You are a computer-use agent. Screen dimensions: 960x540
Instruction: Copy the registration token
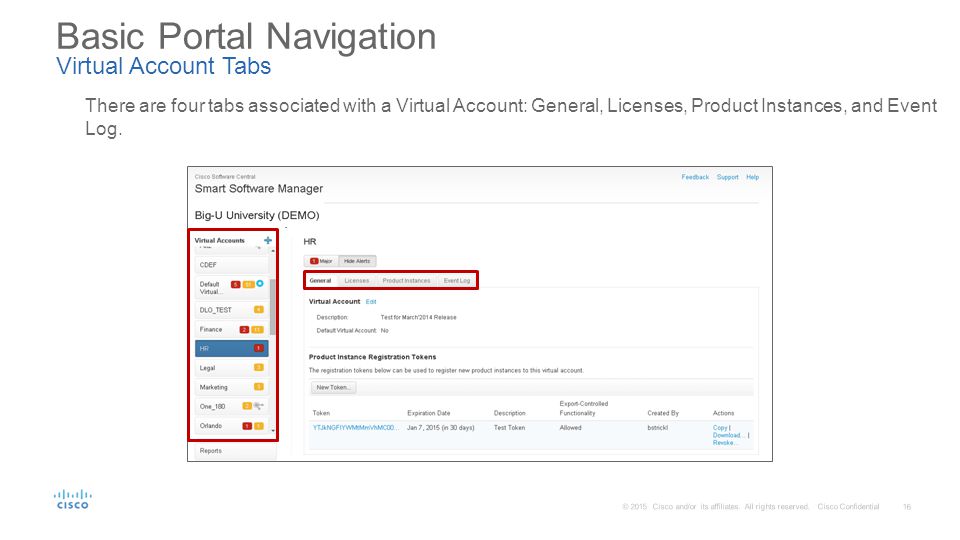pos(720,428)
